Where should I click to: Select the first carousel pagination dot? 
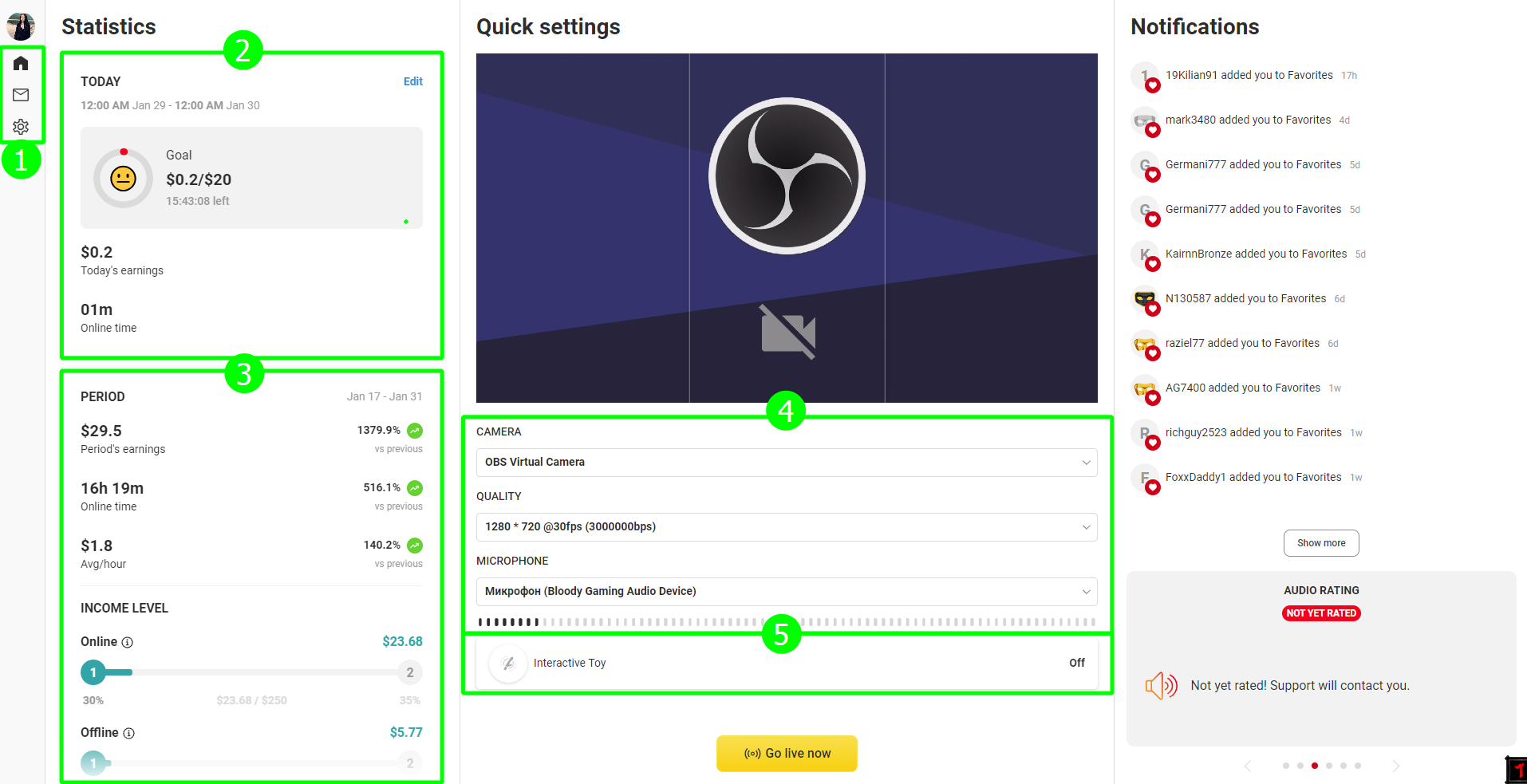pyautogui.click(x=1285, y=766)
